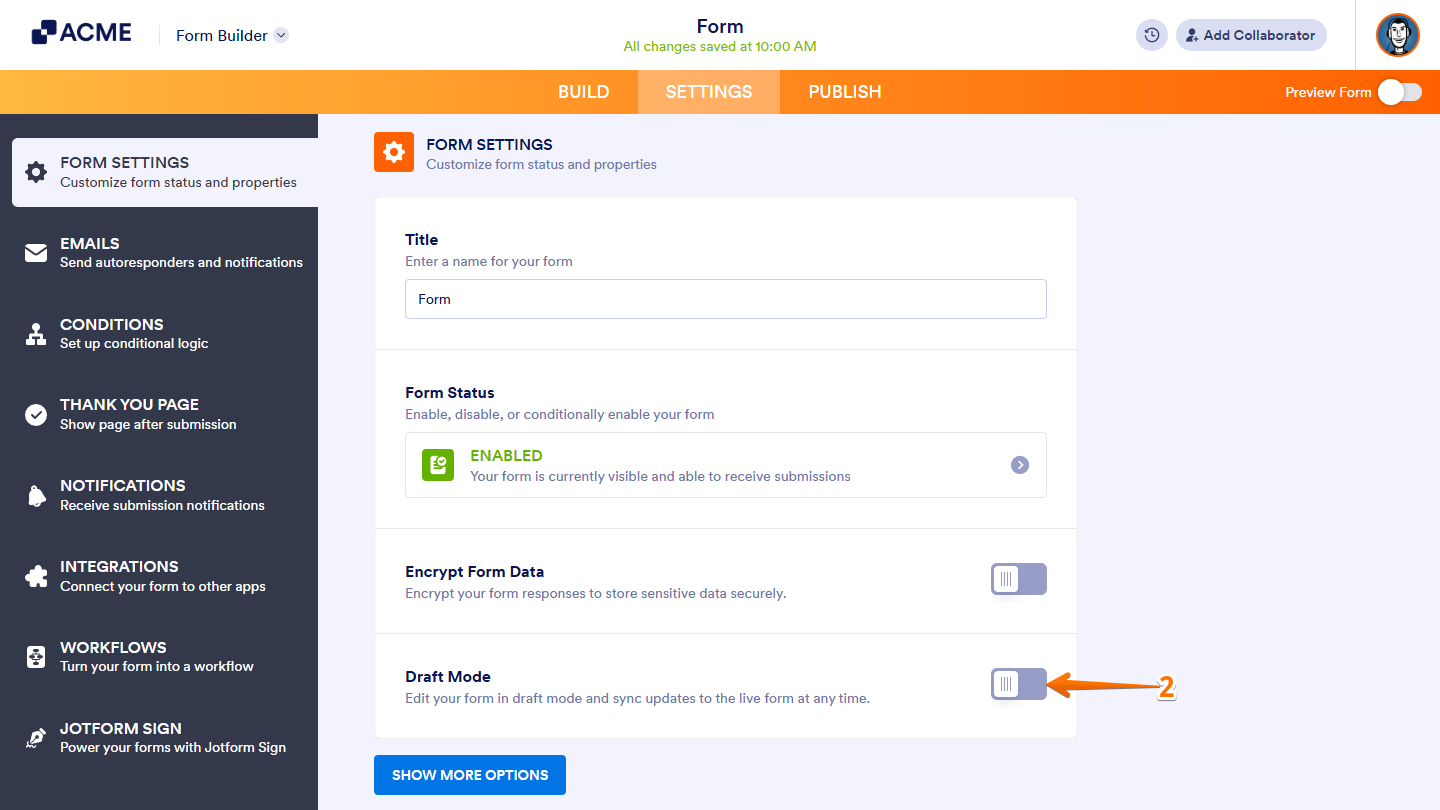Click the form Title input field
Screen dimensions: 1440x810
(725, 298)
